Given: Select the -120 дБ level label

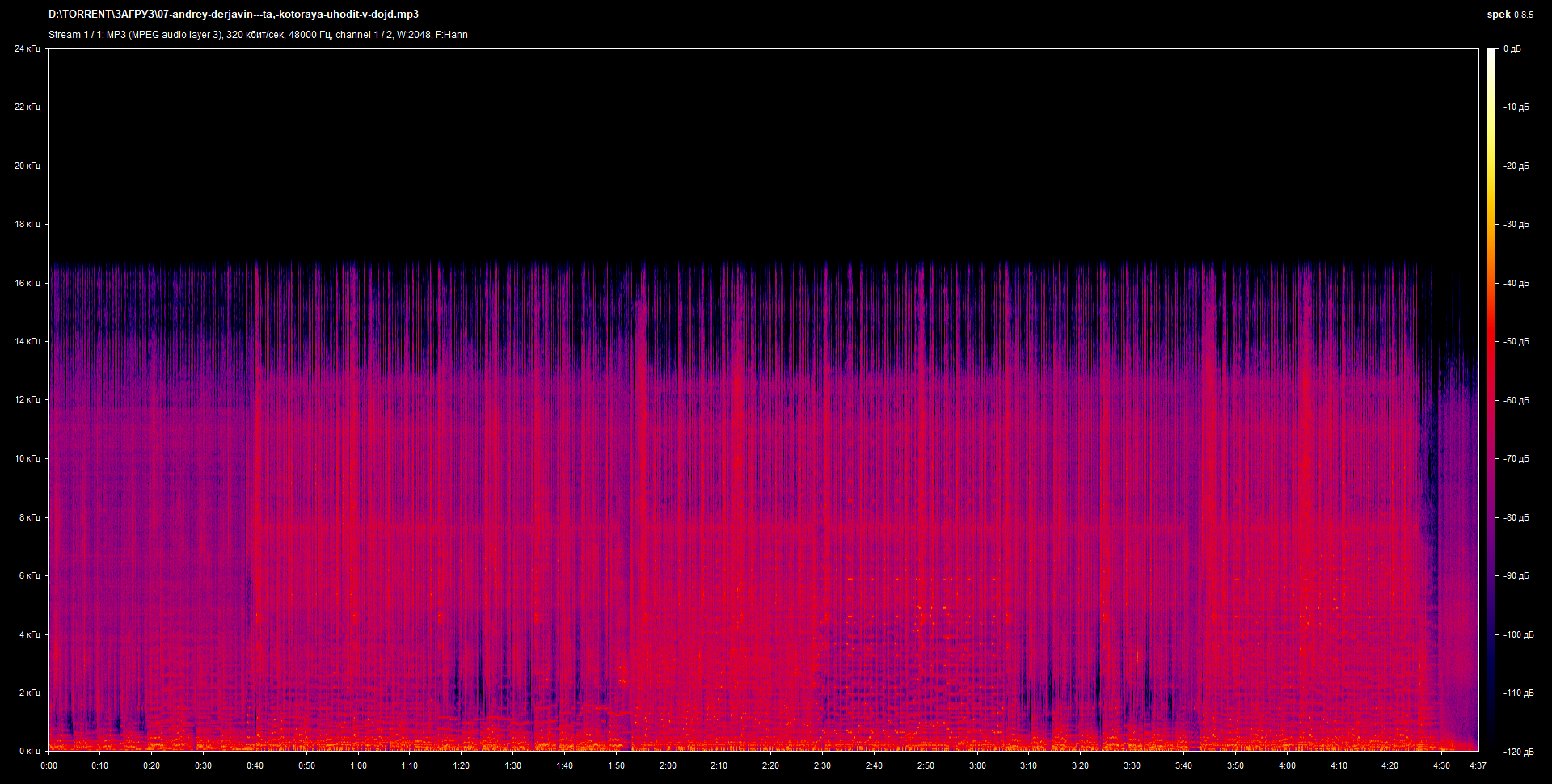Looking at the screenshot, I should (x=1517, y=752).
